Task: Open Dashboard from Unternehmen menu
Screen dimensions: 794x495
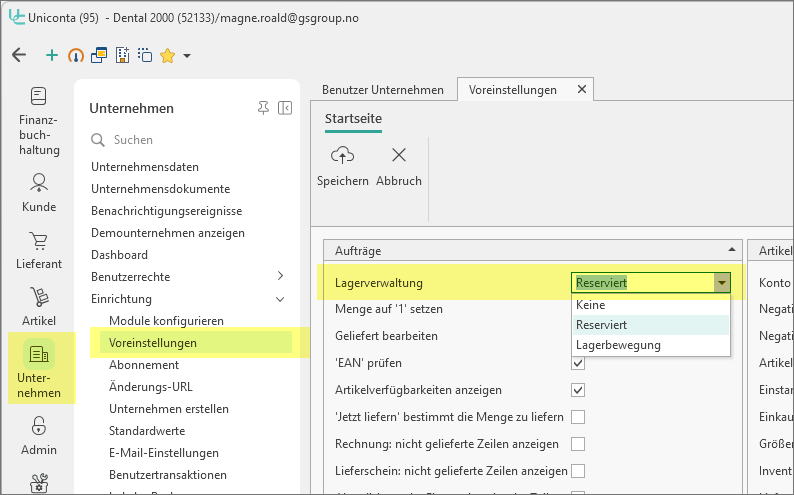Action: click(120, 255)
